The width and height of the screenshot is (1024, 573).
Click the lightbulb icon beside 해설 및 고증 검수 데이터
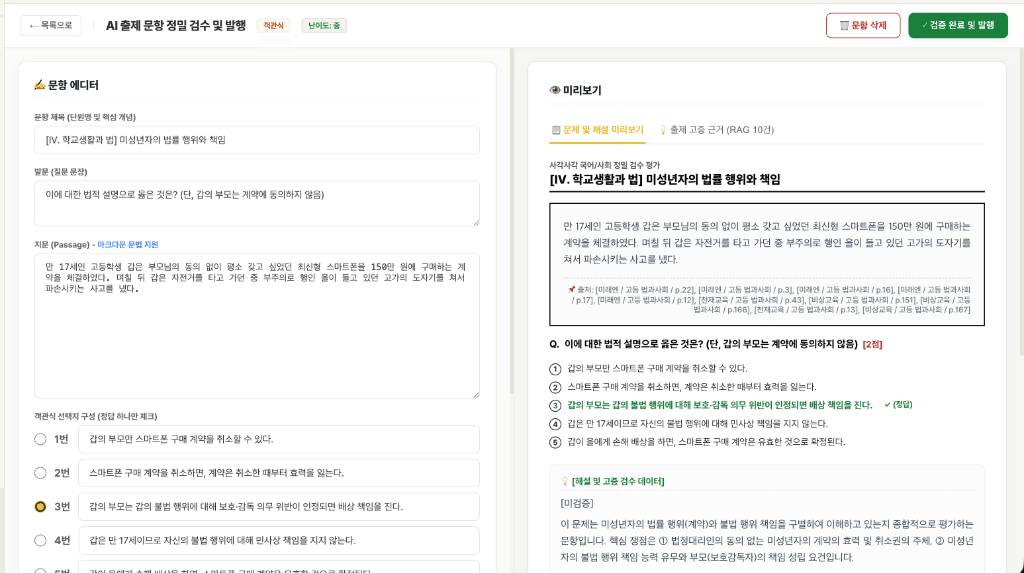(x=566, y=481)
